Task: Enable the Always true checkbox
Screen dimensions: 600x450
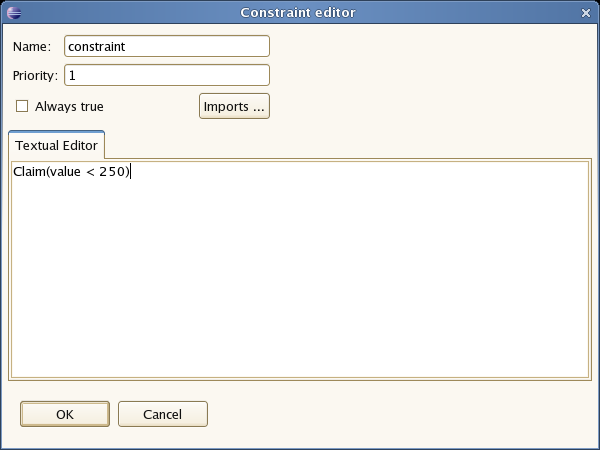Action: [x=22, y=106]
